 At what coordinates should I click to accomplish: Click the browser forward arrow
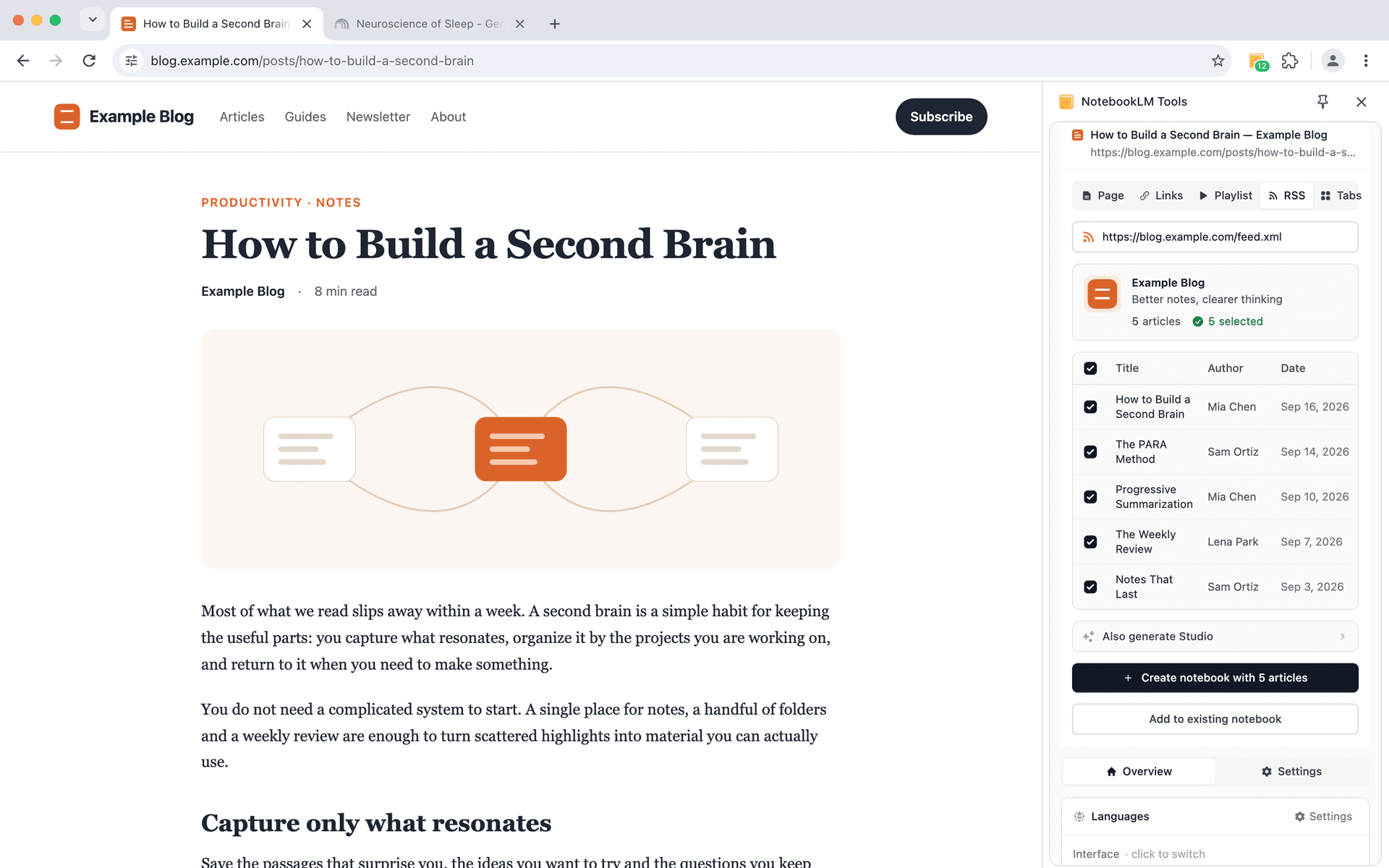click(56, 61)
